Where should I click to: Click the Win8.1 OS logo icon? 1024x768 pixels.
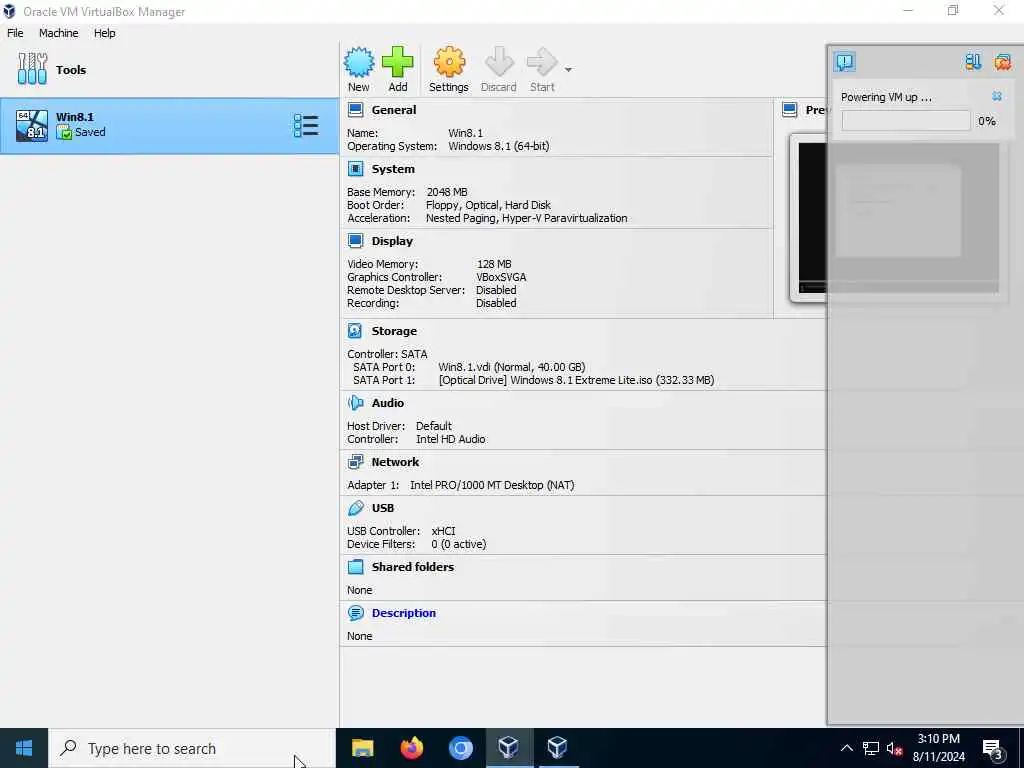[31, 125]
